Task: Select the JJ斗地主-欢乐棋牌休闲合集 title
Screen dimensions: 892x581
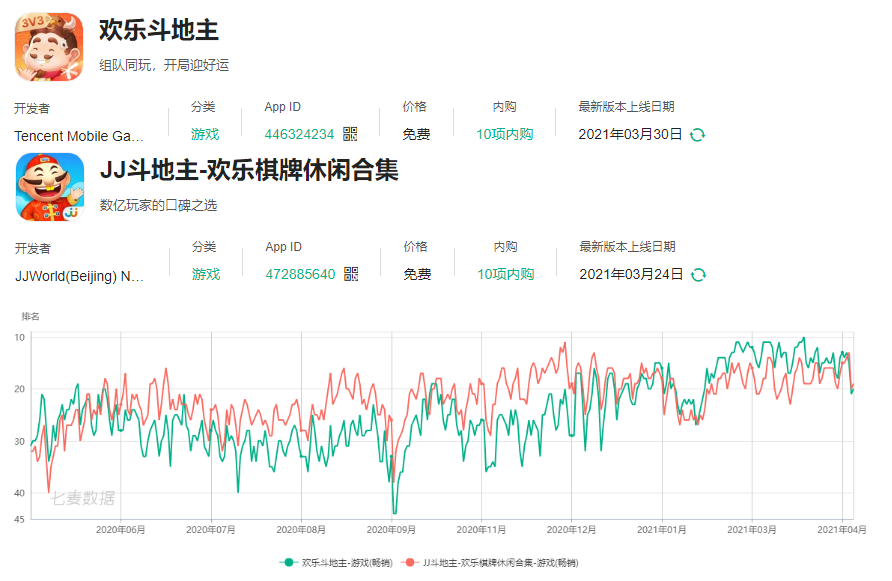Action: (249, 170)
